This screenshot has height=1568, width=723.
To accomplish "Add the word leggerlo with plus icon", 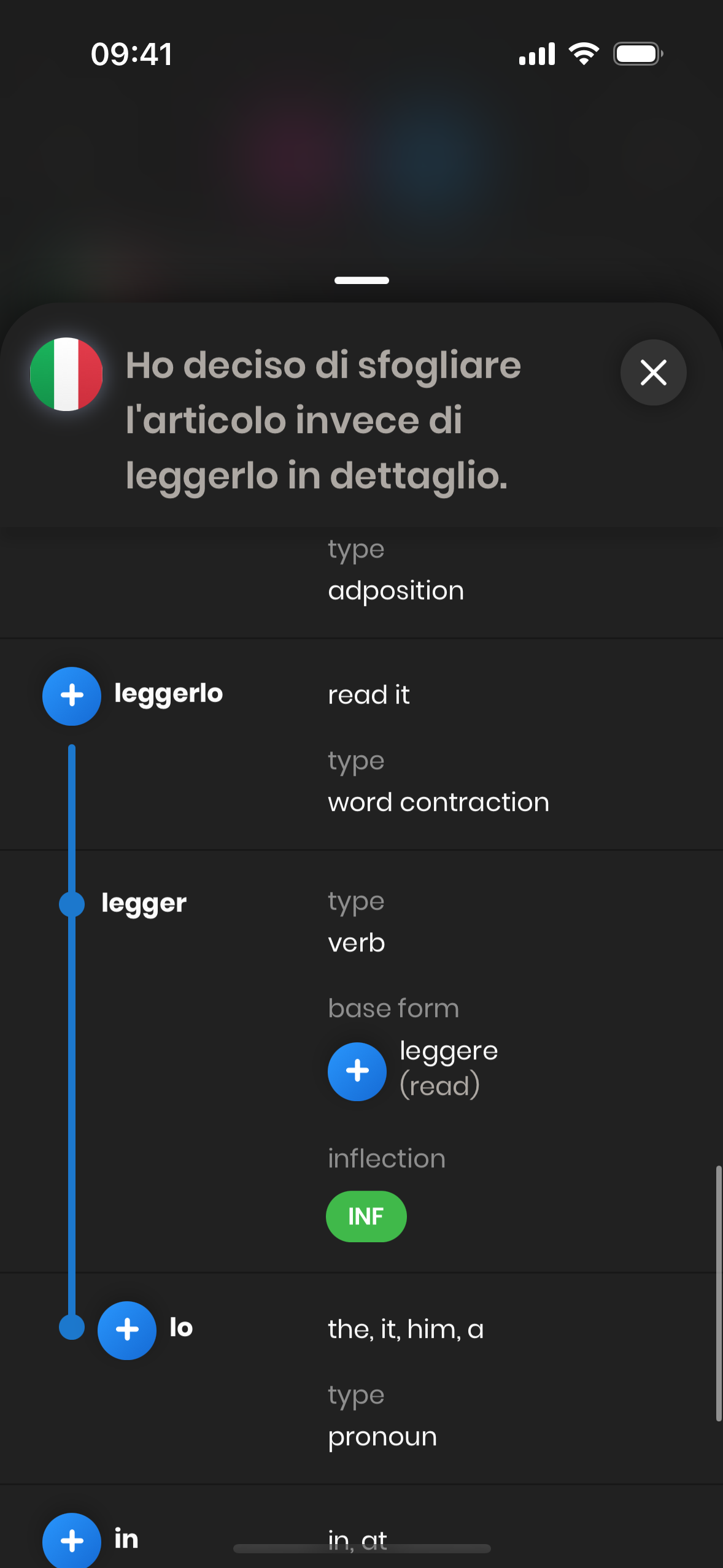I will pos(72,696).
